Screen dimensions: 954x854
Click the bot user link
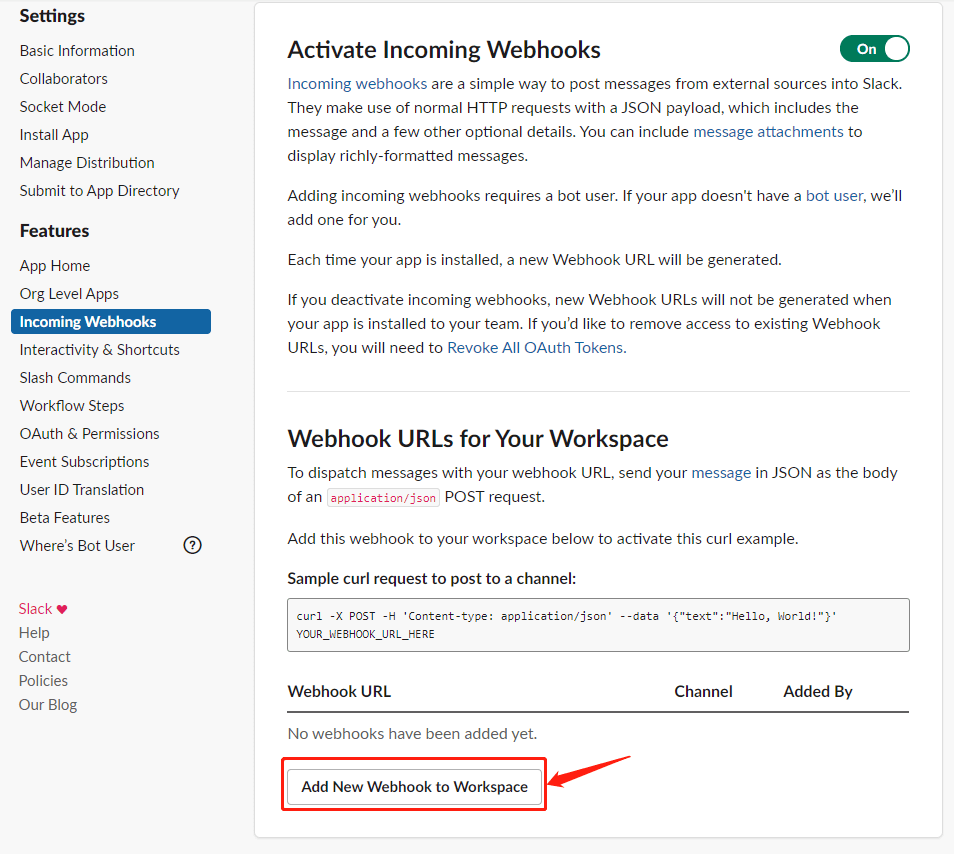click(834, 196)
